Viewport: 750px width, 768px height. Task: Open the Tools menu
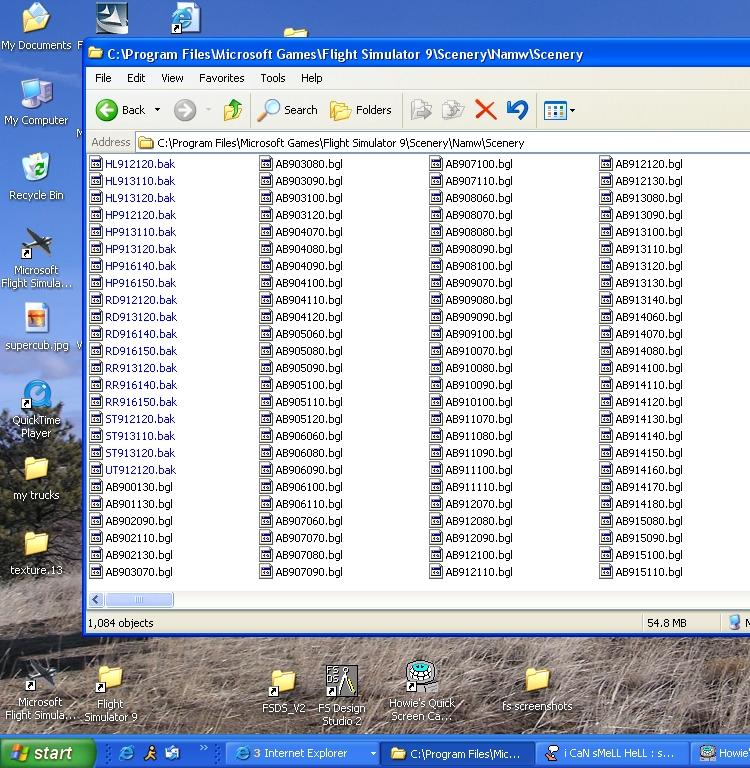[272, 78]
